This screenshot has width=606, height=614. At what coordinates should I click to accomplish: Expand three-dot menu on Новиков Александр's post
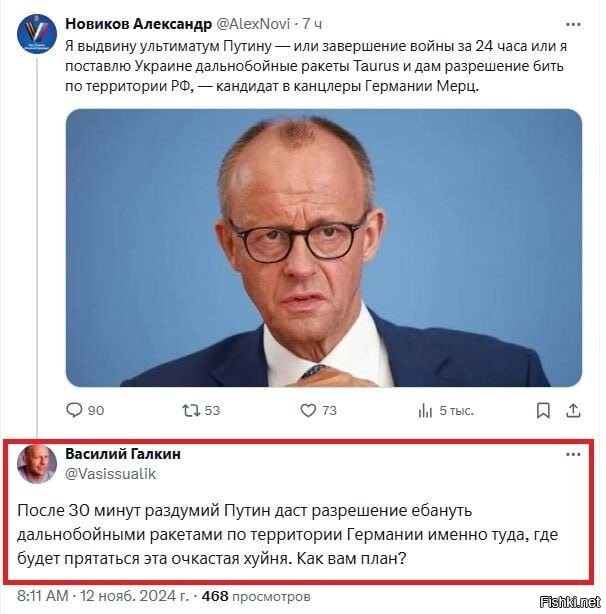coord(573,25)
